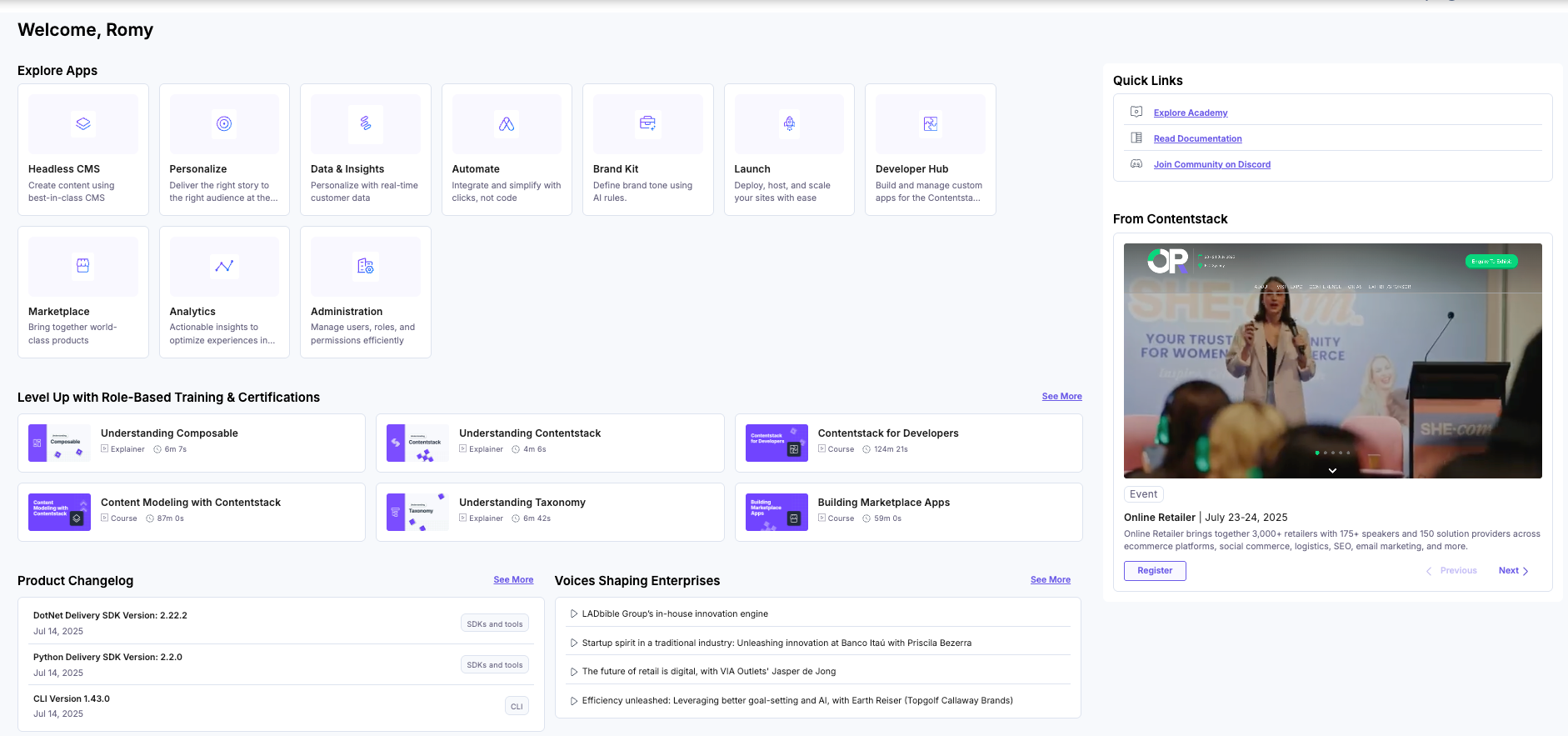1568x736 pixels.
Task: Click SDKs and tools tag for Python SDK
Action: click(x=495, y=664)
